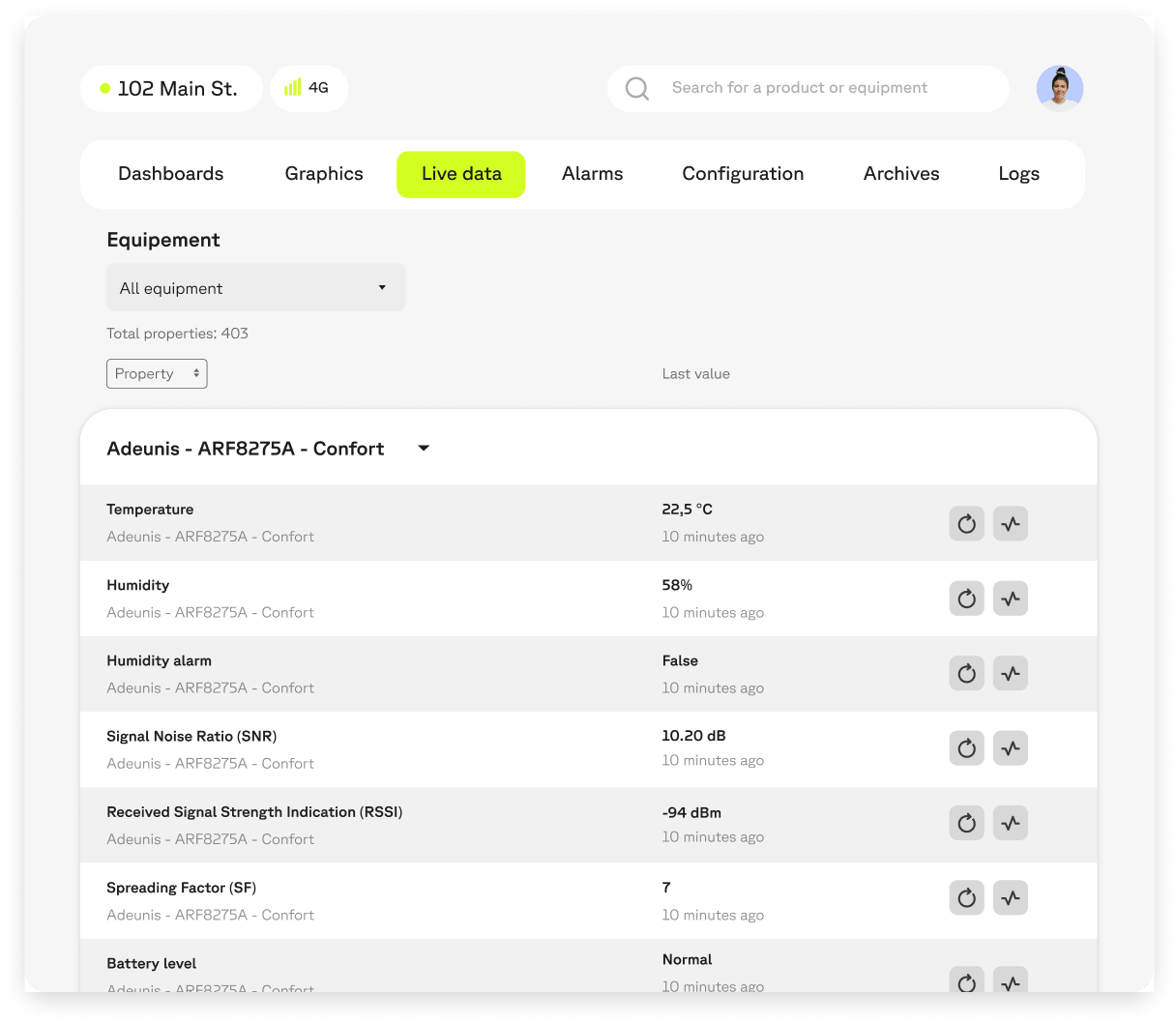
Task: Show the Humidity alarm history graph
Action: (x=1010, y=674)
